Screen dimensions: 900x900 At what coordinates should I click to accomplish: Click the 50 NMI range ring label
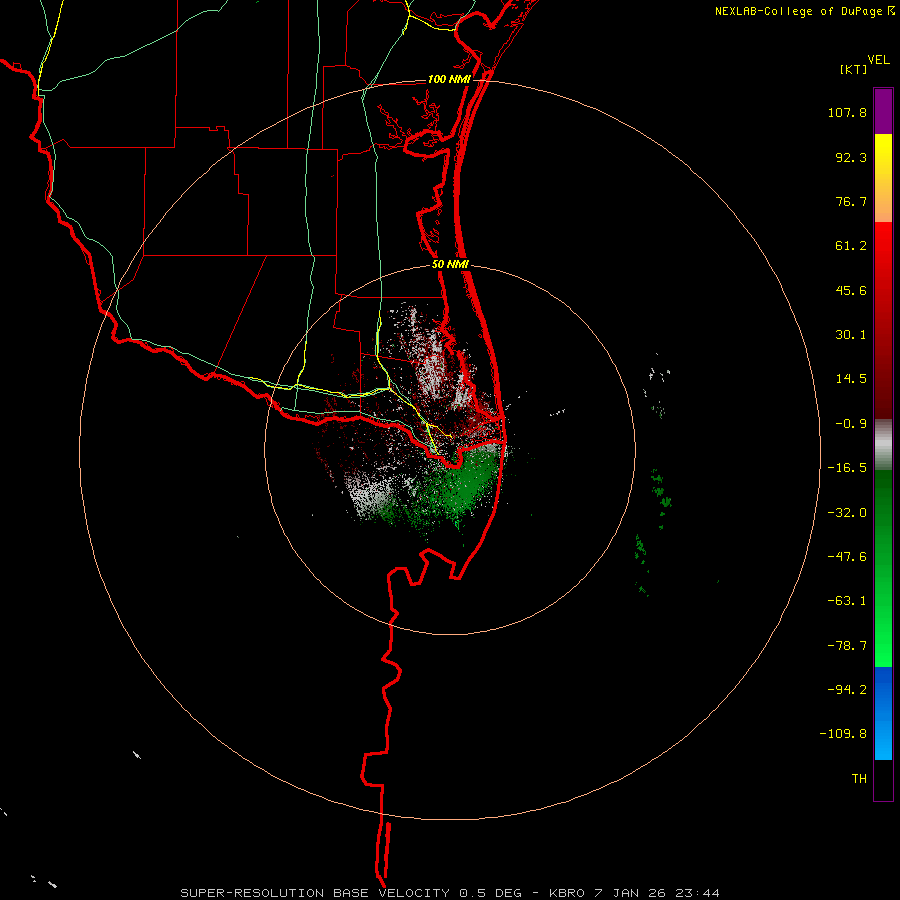450,265
